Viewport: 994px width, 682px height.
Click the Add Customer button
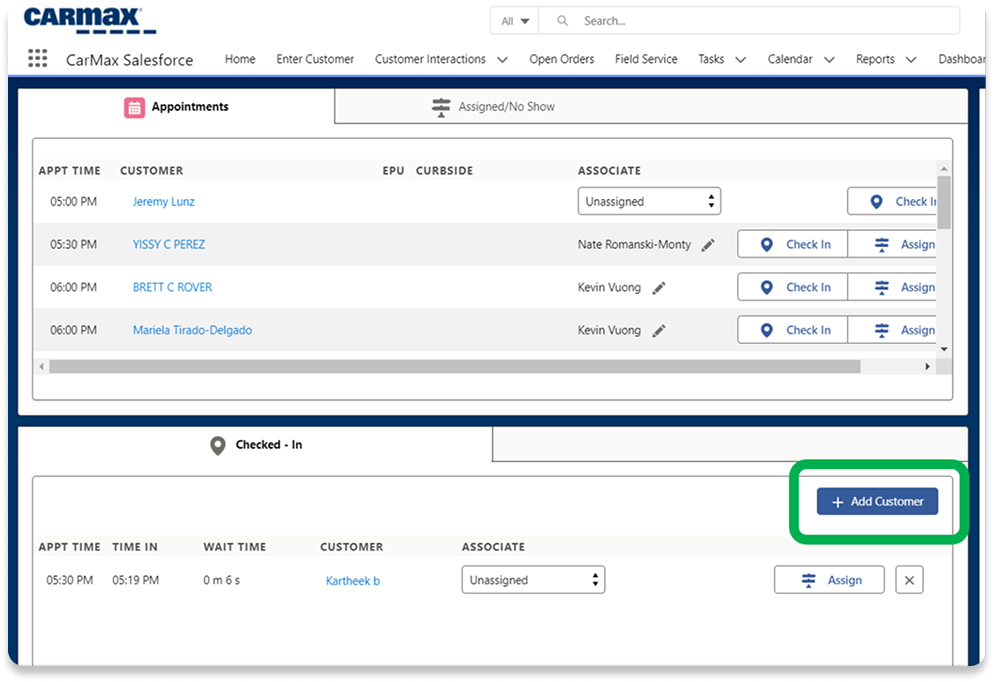coord(877,501)
